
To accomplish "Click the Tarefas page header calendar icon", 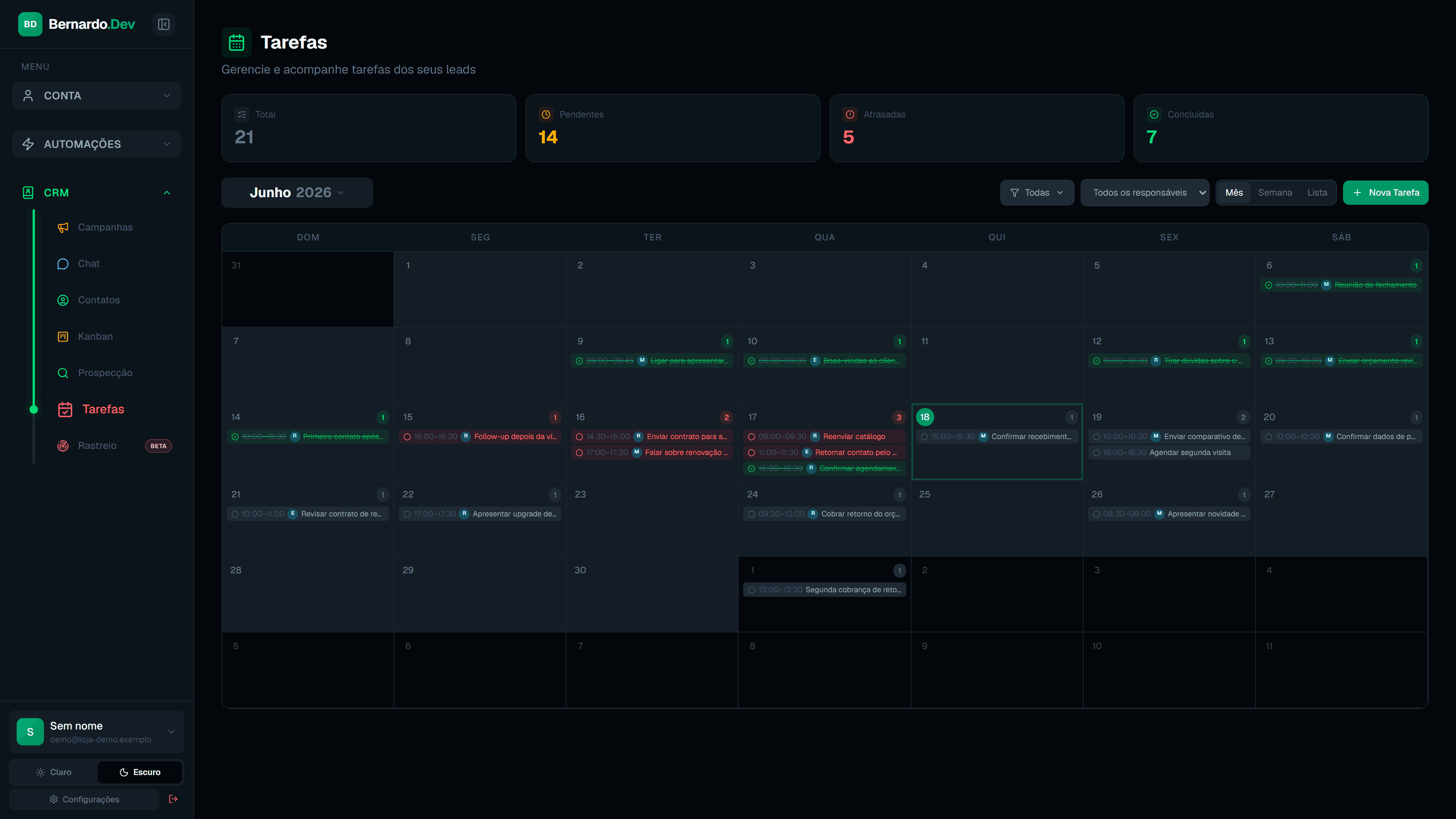I will [236, 42].
